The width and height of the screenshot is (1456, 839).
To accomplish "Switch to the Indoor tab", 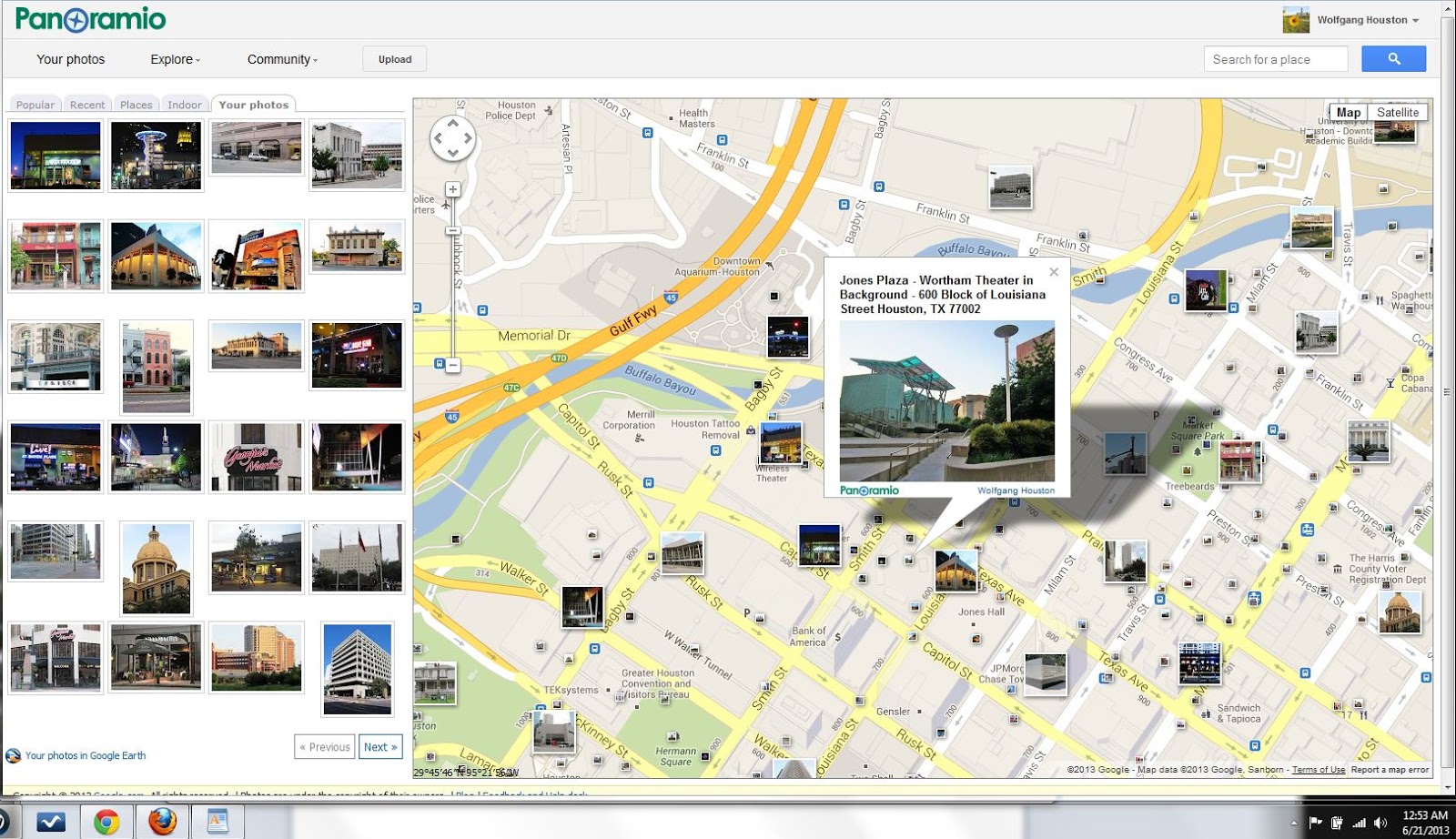I will (x=185, y=105).
